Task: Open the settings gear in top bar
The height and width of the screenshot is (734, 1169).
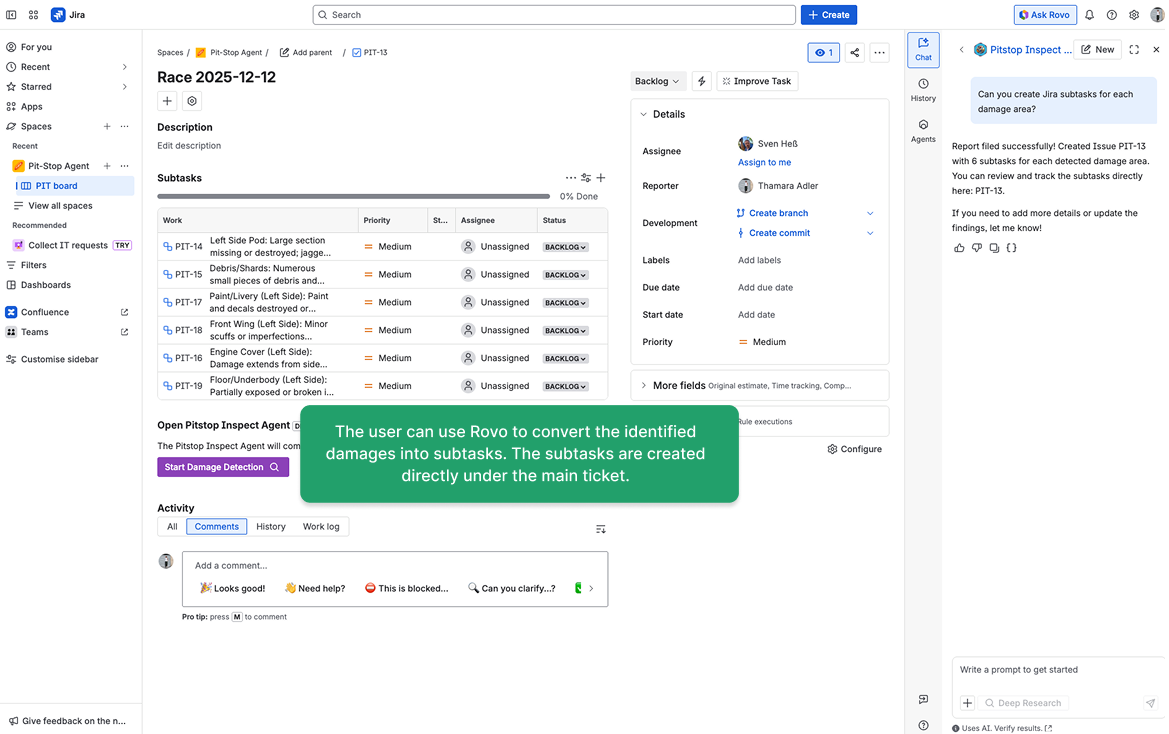Action: pyautogui.click(x=1134, y=15)
